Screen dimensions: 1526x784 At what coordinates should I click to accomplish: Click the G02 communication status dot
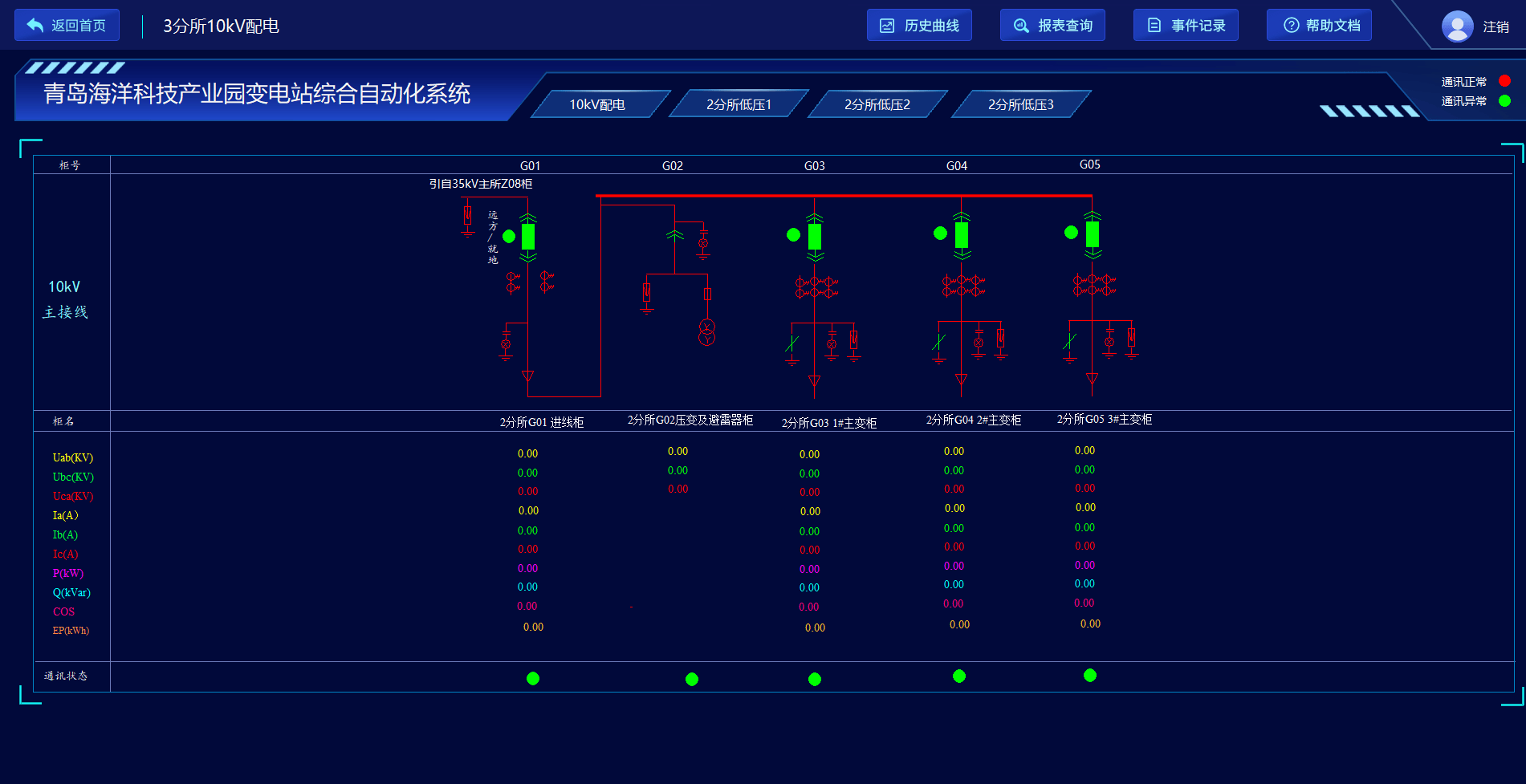pos(692,679)
